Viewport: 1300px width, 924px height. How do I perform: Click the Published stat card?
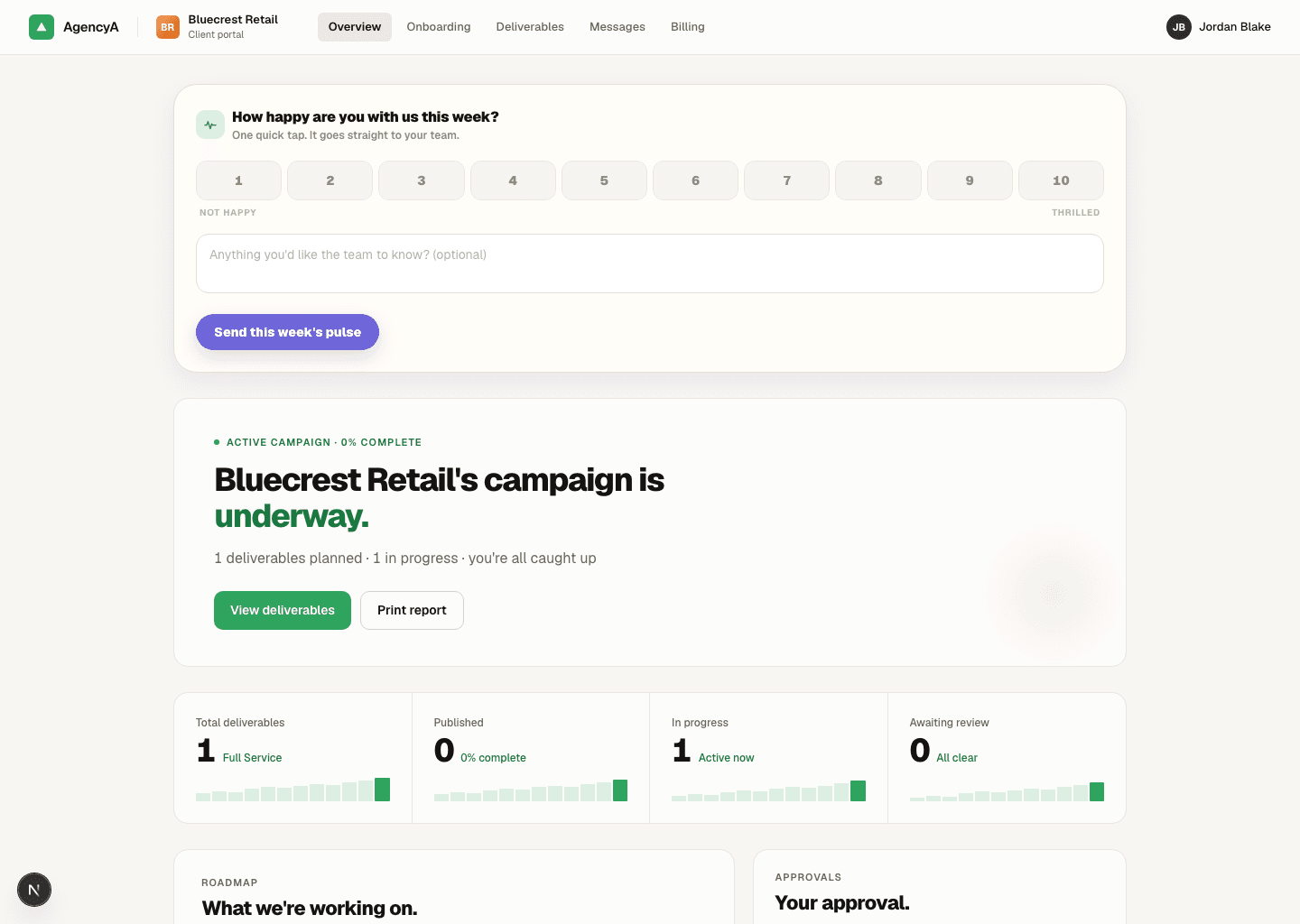pyautogui.click(x=531, y=758)
